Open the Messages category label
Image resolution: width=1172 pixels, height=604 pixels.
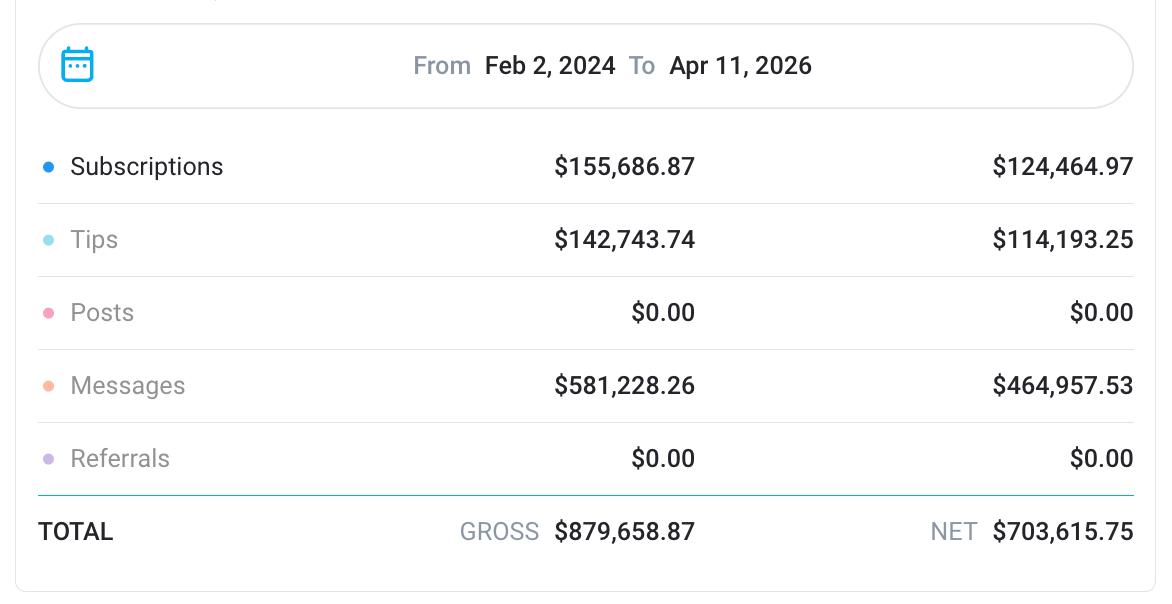pos(127,386)
